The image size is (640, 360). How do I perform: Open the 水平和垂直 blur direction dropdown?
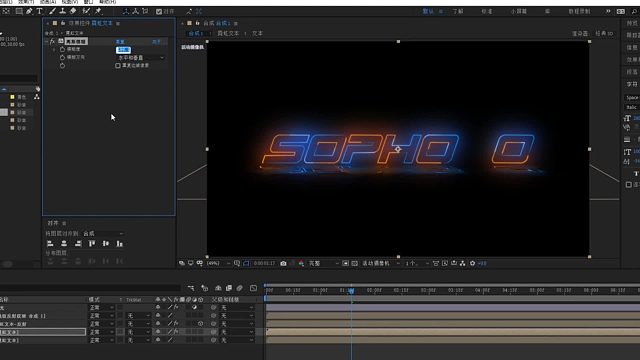click(141, 58)
